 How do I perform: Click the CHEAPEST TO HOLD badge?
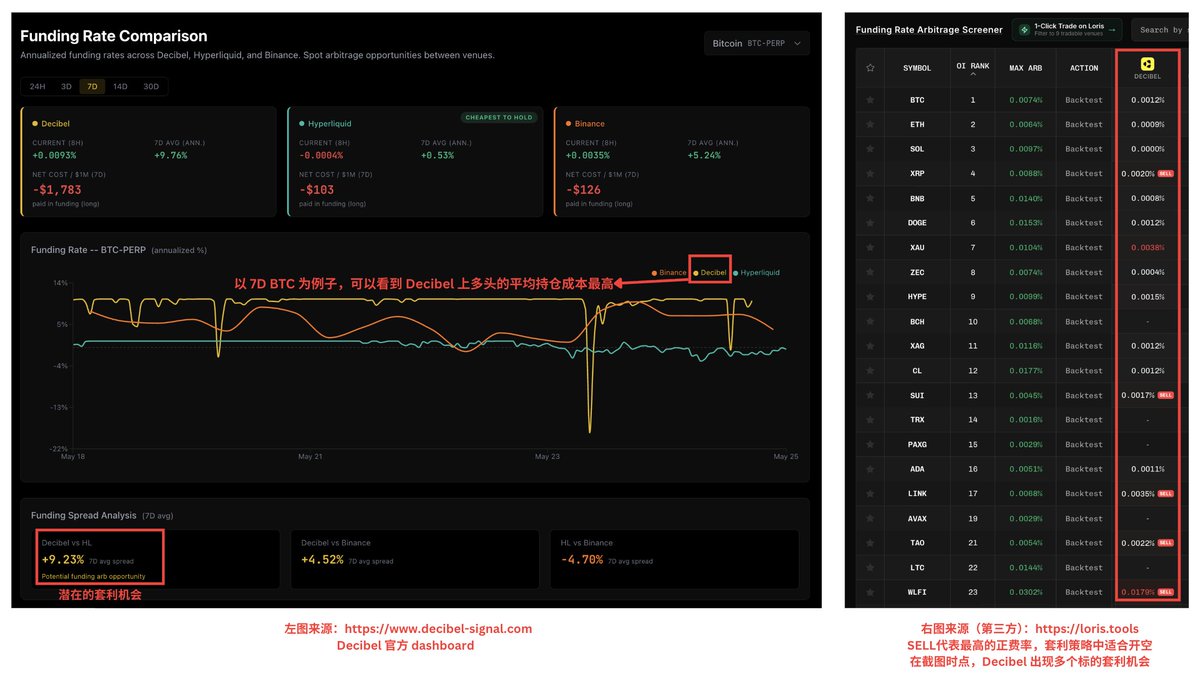point(499,118)
